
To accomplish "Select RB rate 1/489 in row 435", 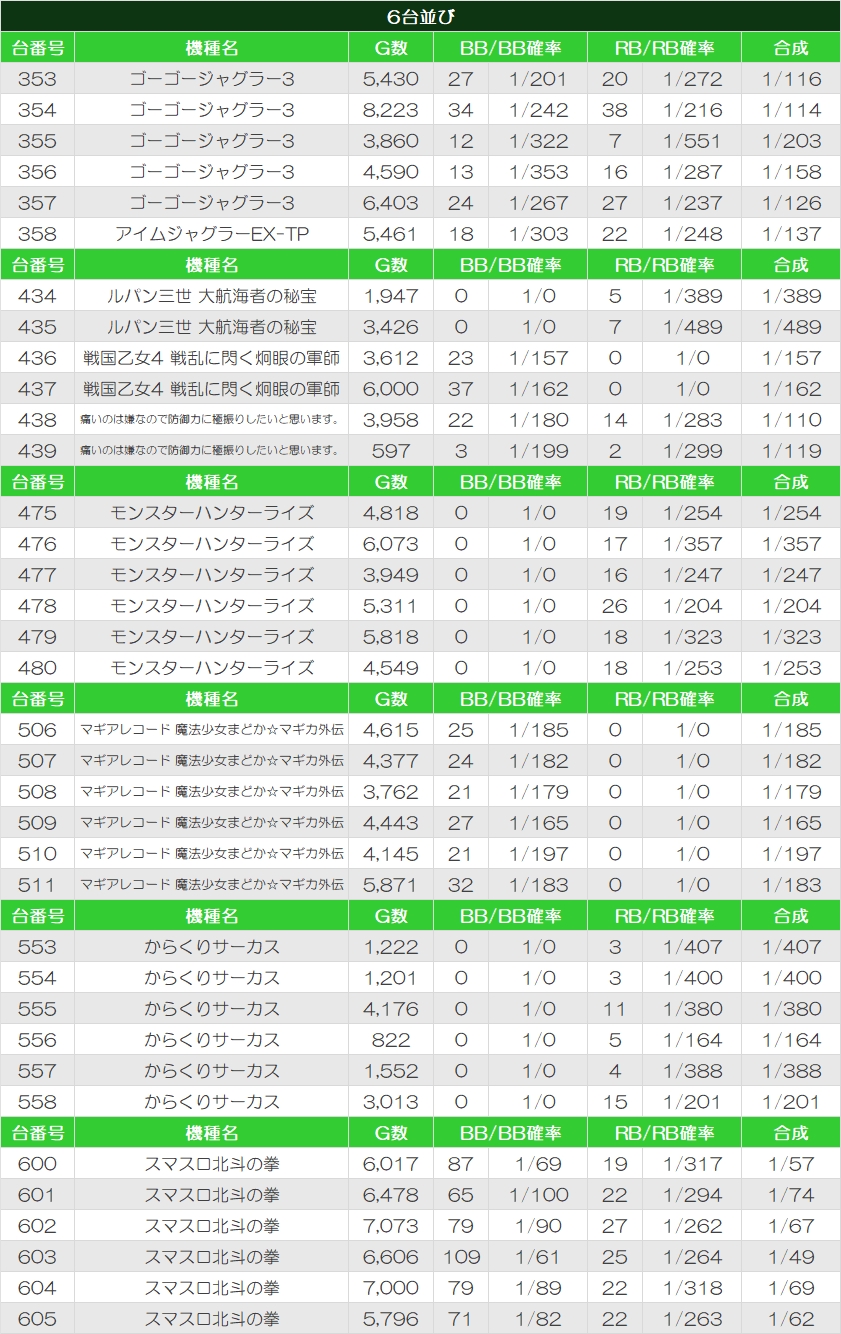I will click(692, 327).
